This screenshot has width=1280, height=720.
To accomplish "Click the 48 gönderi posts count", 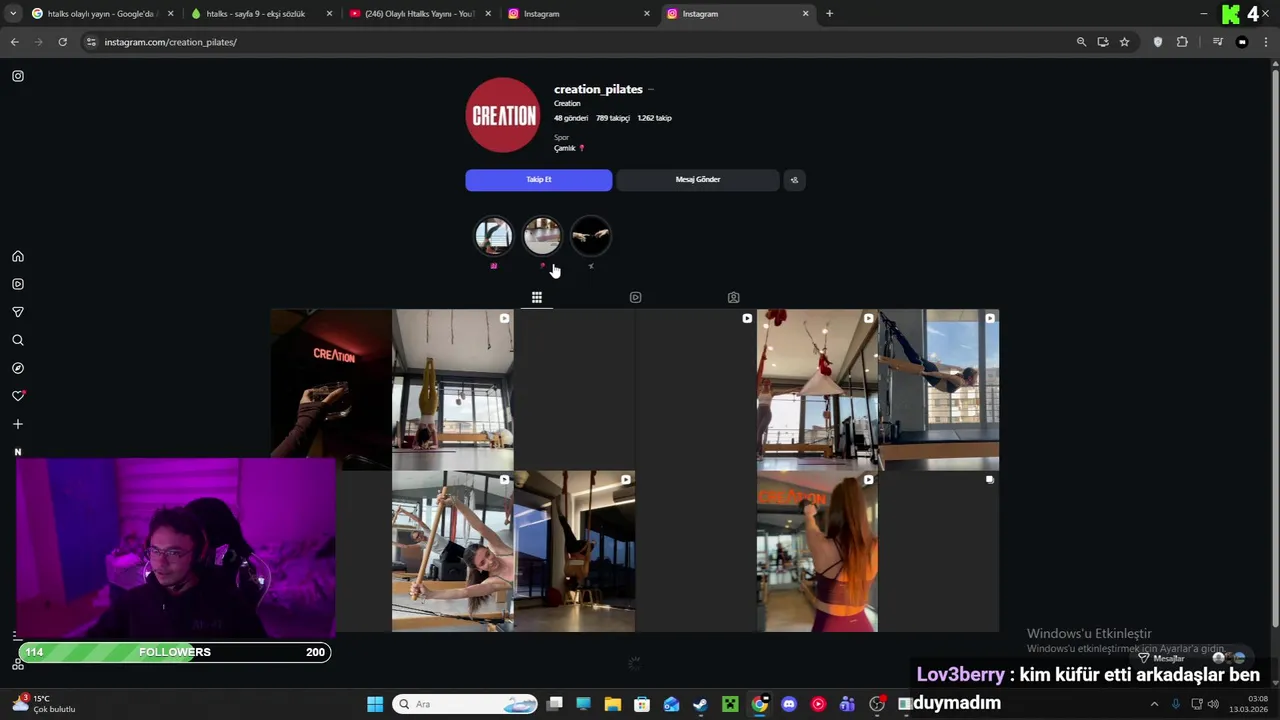I will (x=571, y=118).
